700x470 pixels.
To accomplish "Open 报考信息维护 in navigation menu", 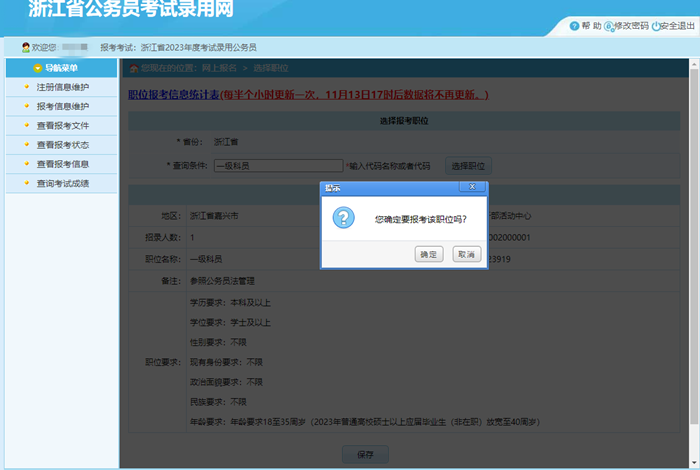I will 62,106.
